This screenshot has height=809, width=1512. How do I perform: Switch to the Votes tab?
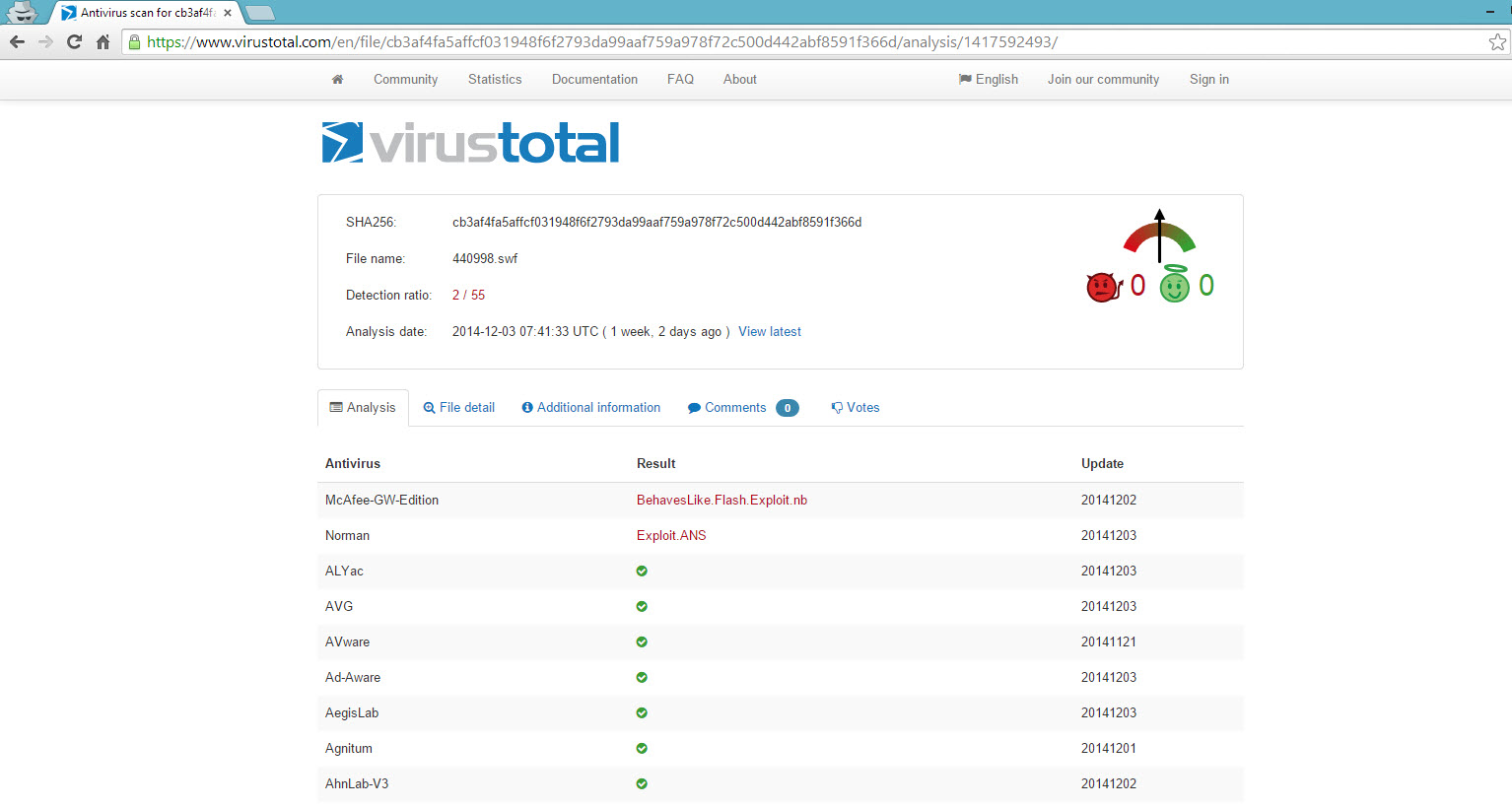(x=856, y=407)
